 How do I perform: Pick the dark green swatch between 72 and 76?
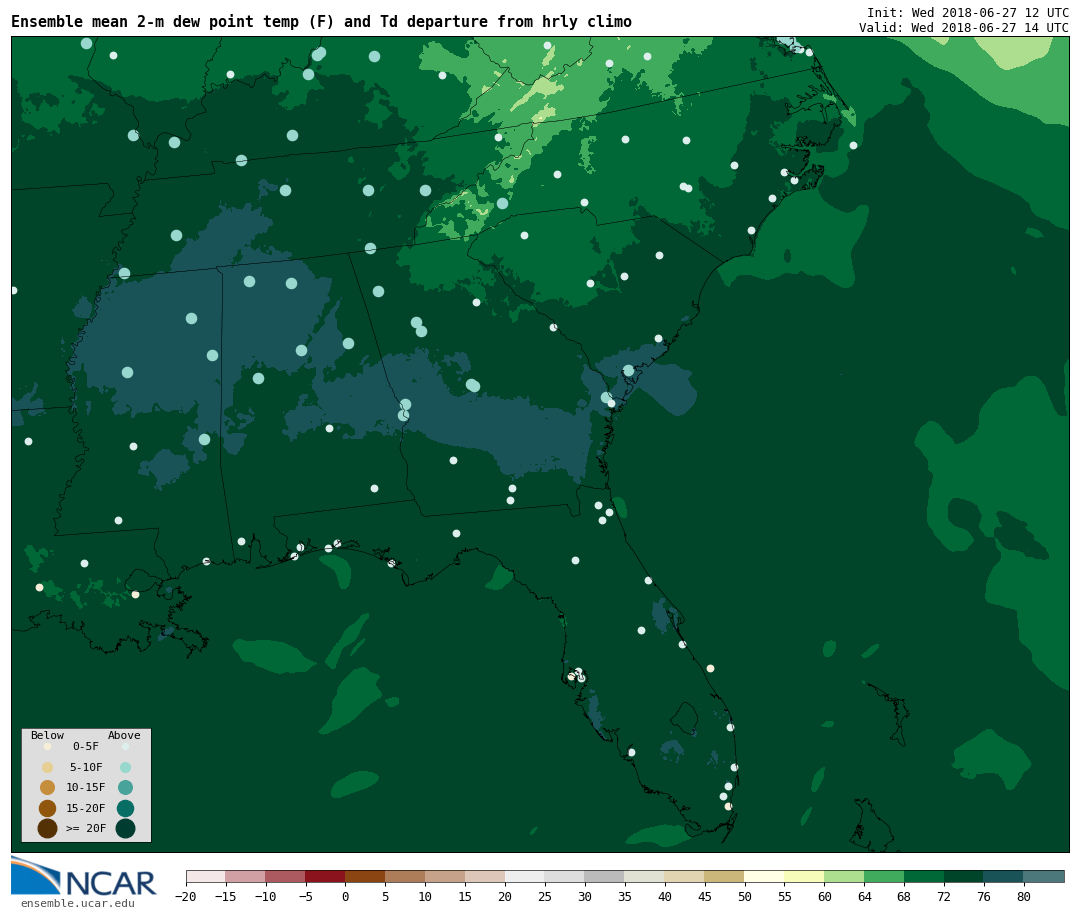tap(964, 876)
